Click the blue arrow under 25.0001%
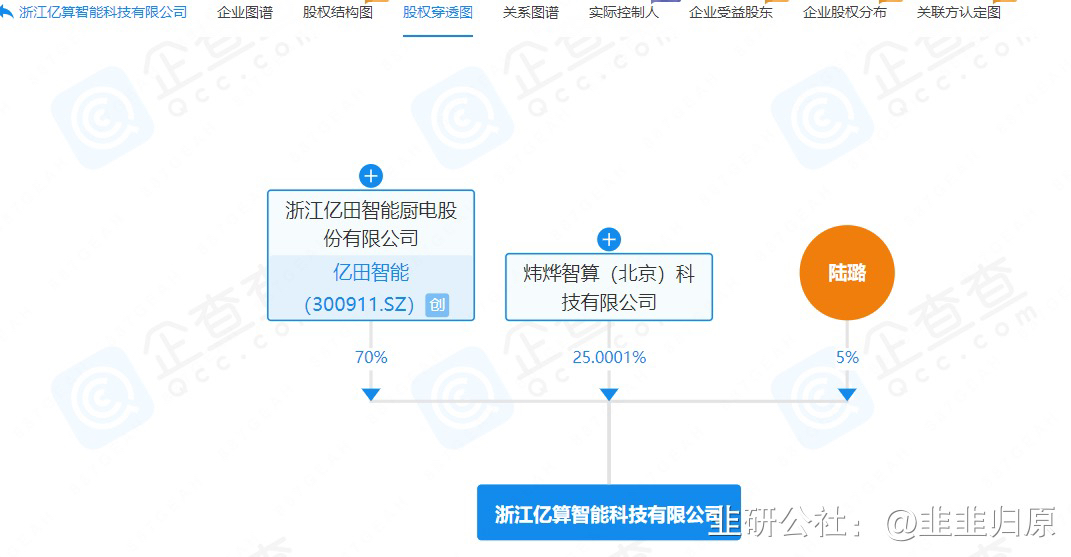 tap(609, 394)
